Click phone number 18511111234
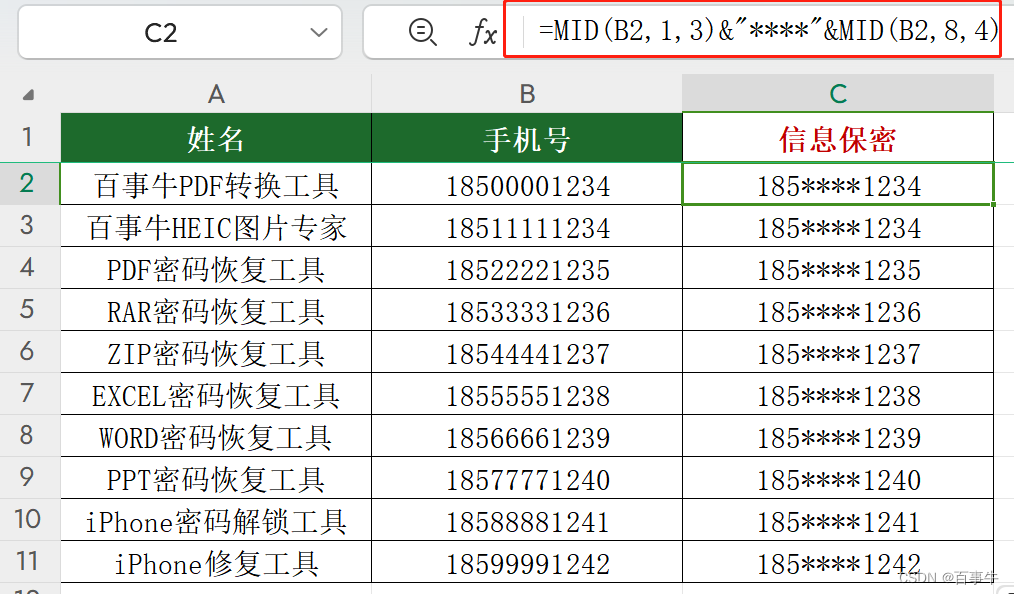 coord(527,226)
